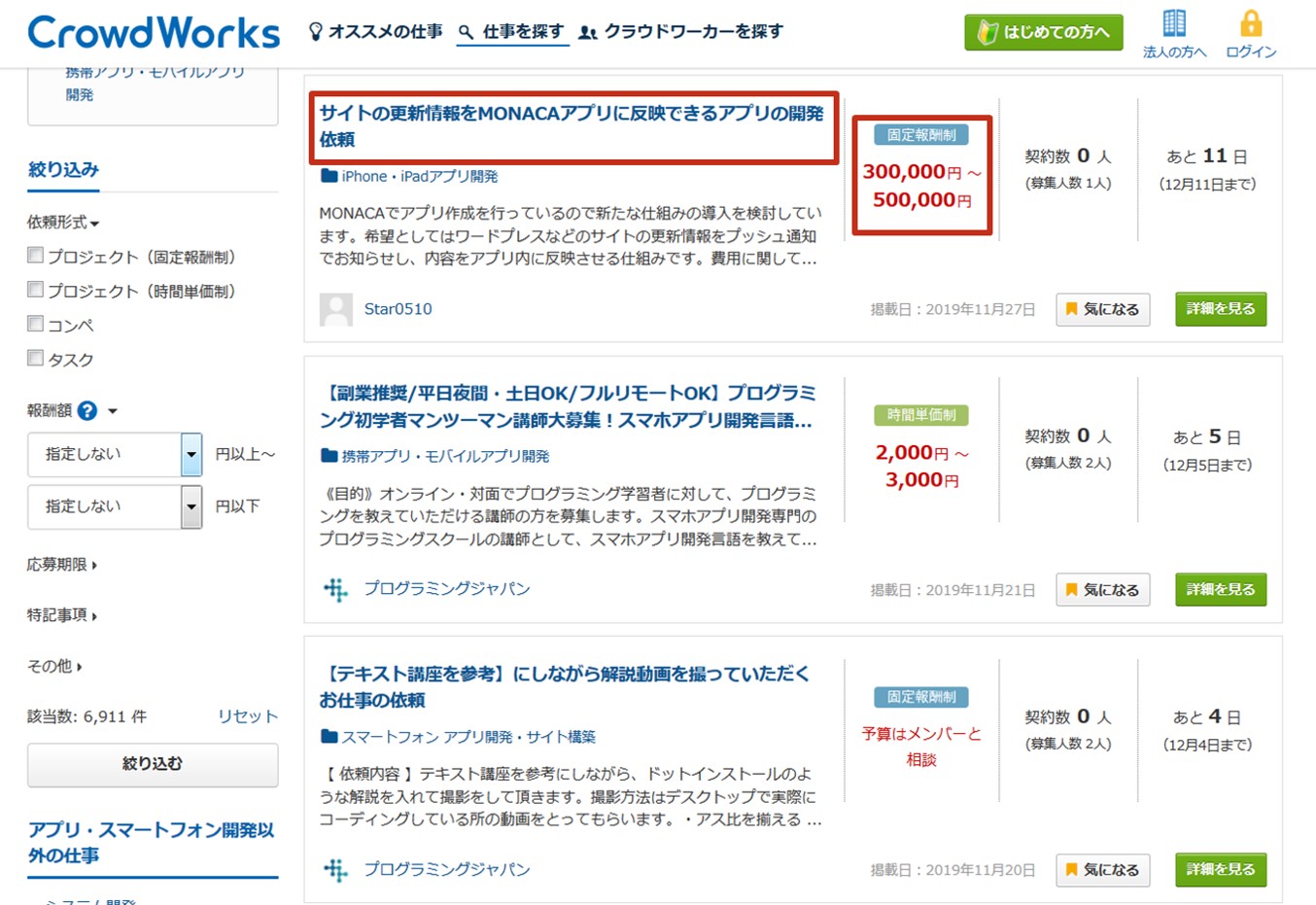Check the プロジェクト(固定報酬制) checkbox
The height and width of the screenshot is (905, 1316).
click(36, 256)
